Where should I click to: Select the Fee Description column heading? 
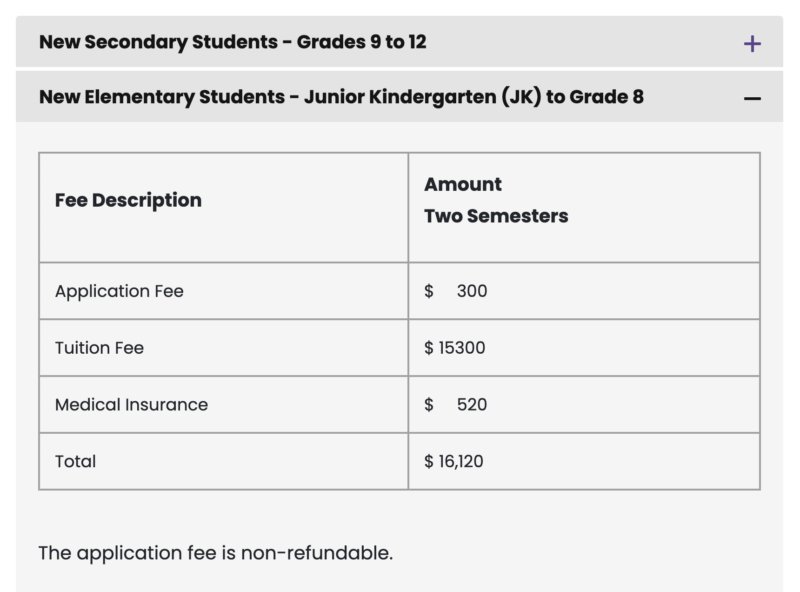tap(128, 200)
